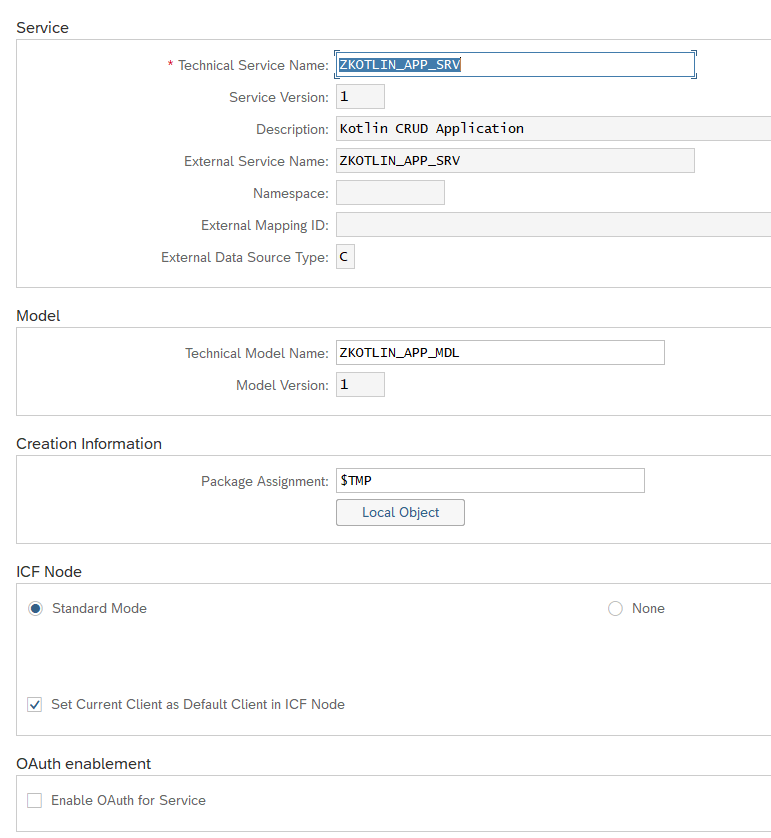Select the Standard Mode radio button
Image resolution: width=771 pixels, height=838 pixels.
[35, 609]
